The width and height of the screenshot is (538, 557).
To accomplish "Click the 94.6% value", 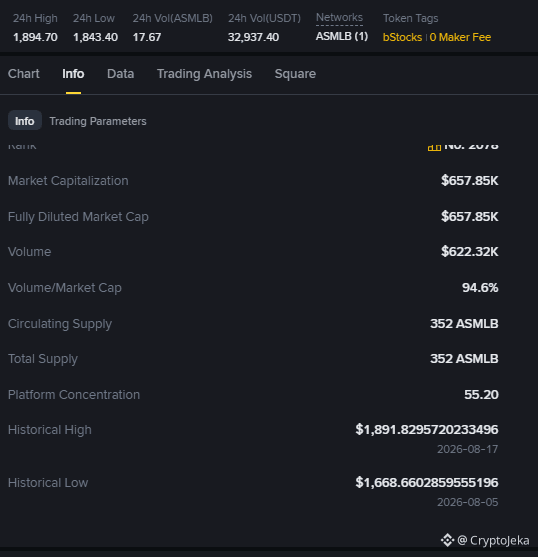I will (480, 287).
